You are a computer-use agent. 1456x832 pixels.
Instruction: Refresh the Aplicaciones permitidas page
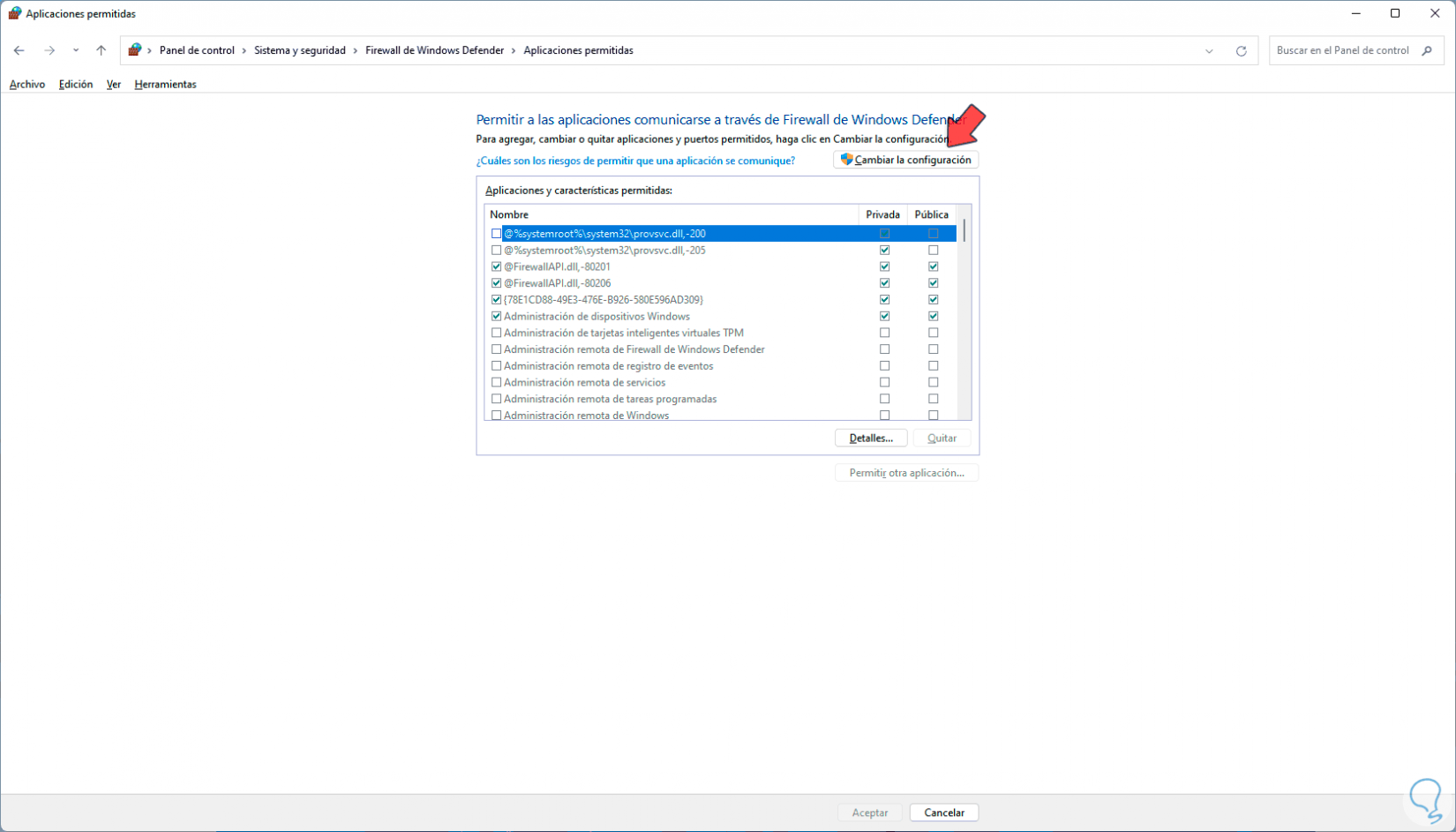1241,50
